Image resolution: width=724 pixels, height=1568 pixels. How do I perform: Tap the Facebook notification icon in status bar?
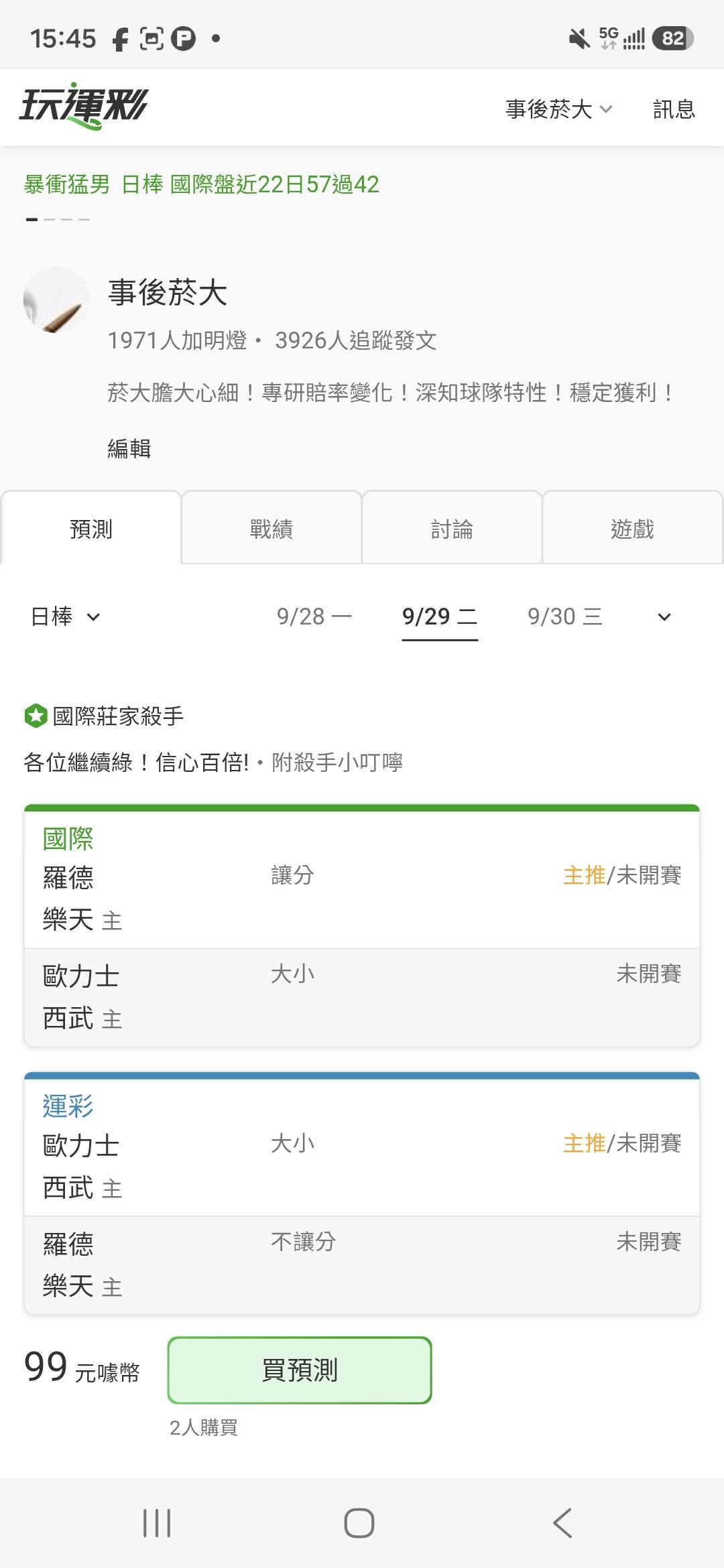coord(120,39)
